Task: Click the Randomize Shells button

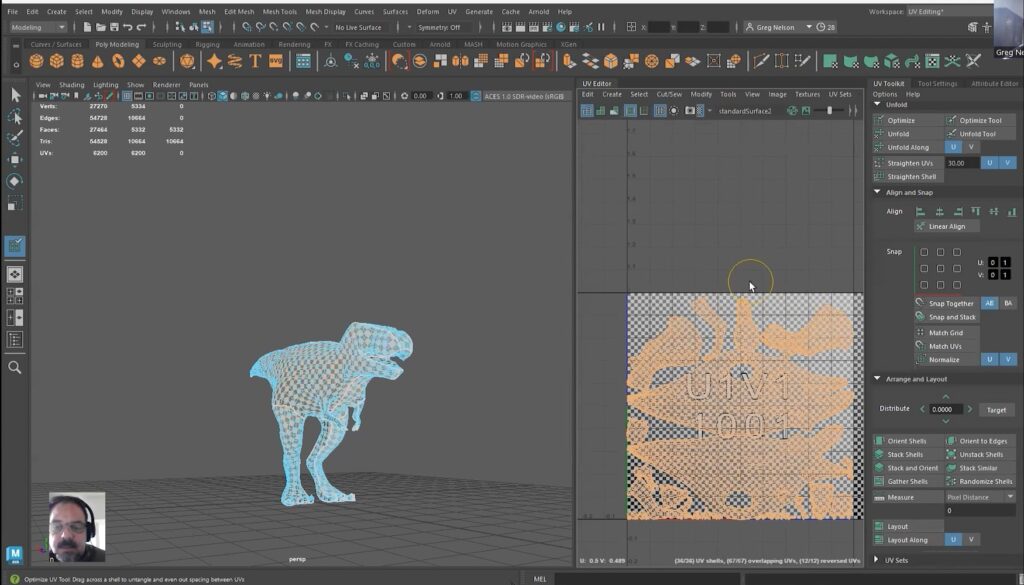Action: pyautogui.click(x=982, y=482)
